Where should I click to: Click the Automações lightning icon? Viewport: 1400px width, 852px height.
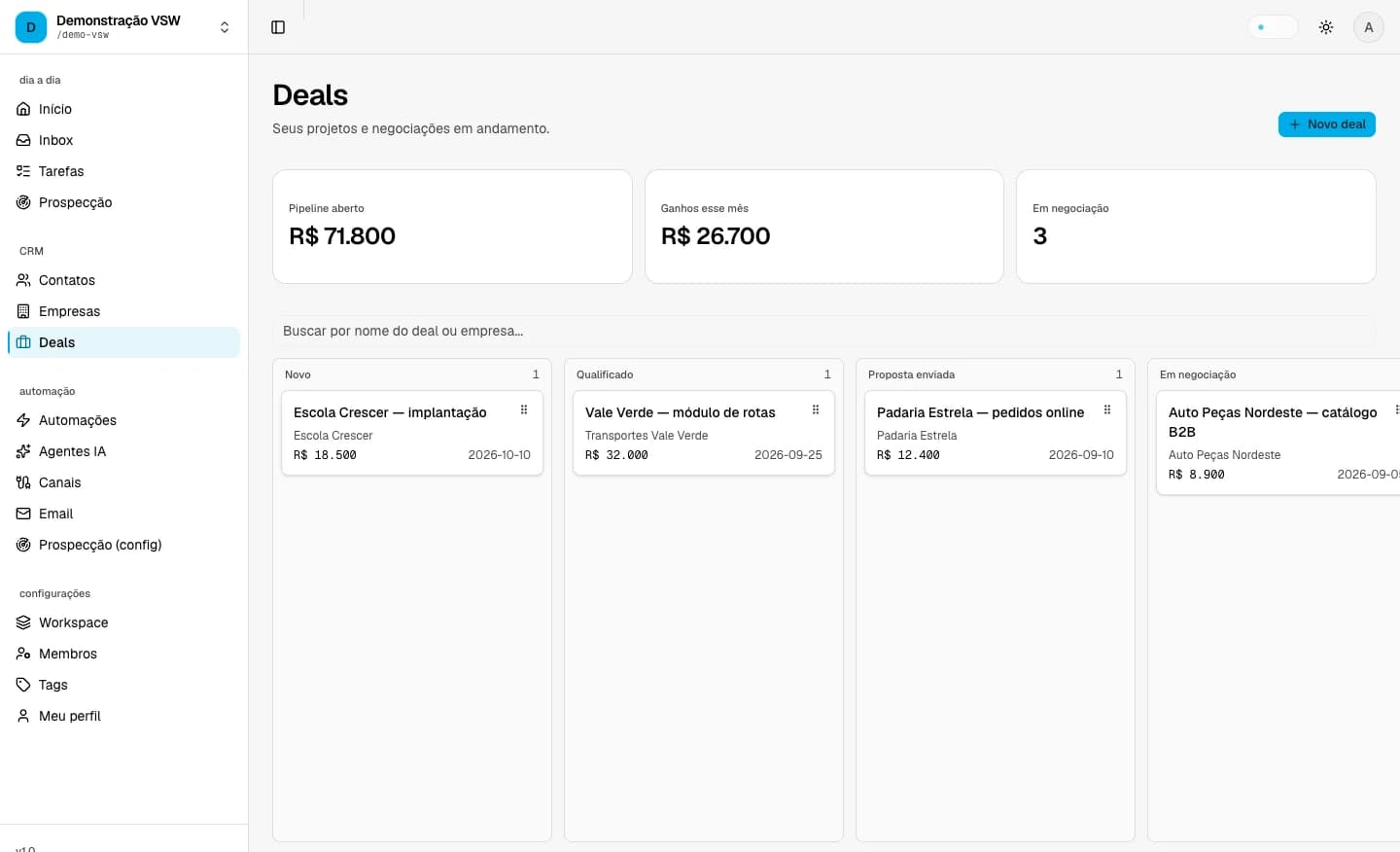tap(23, 420)
